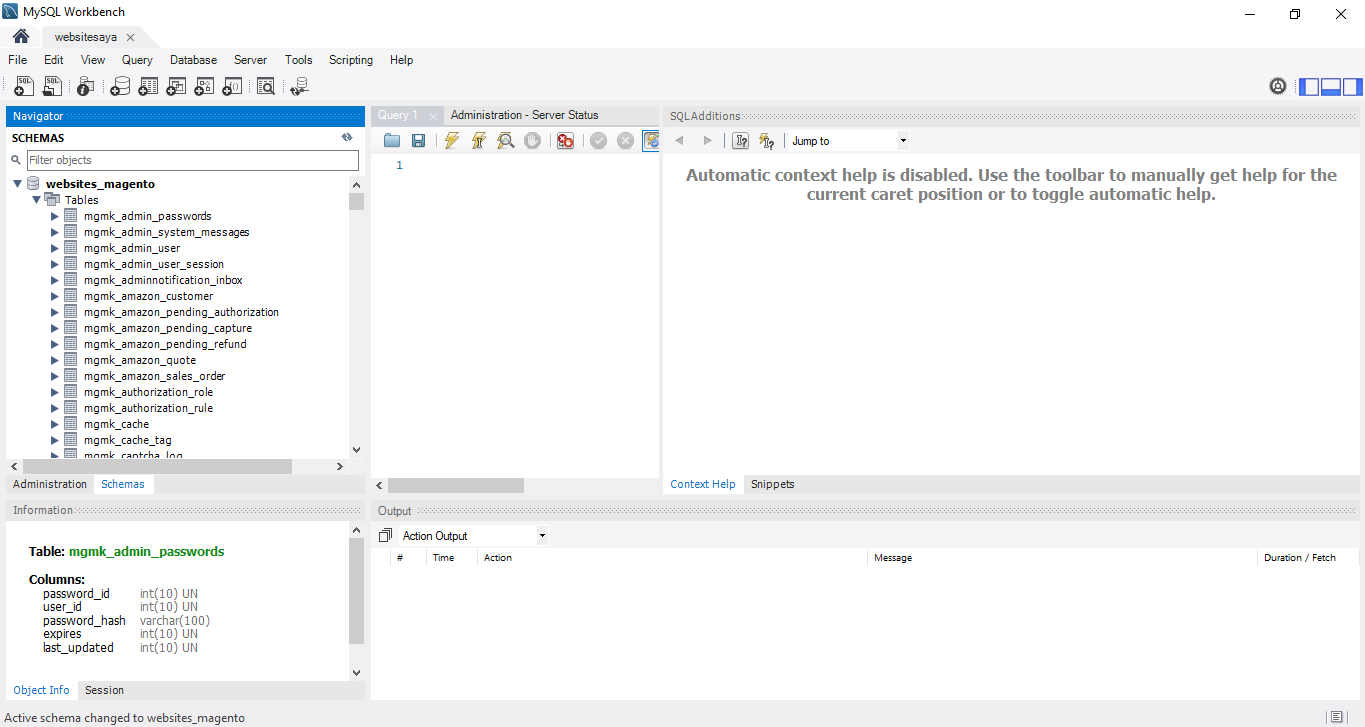Refresh the schemas list in the Navigator
Viewport: 1365px width, 727px height.
347,137
